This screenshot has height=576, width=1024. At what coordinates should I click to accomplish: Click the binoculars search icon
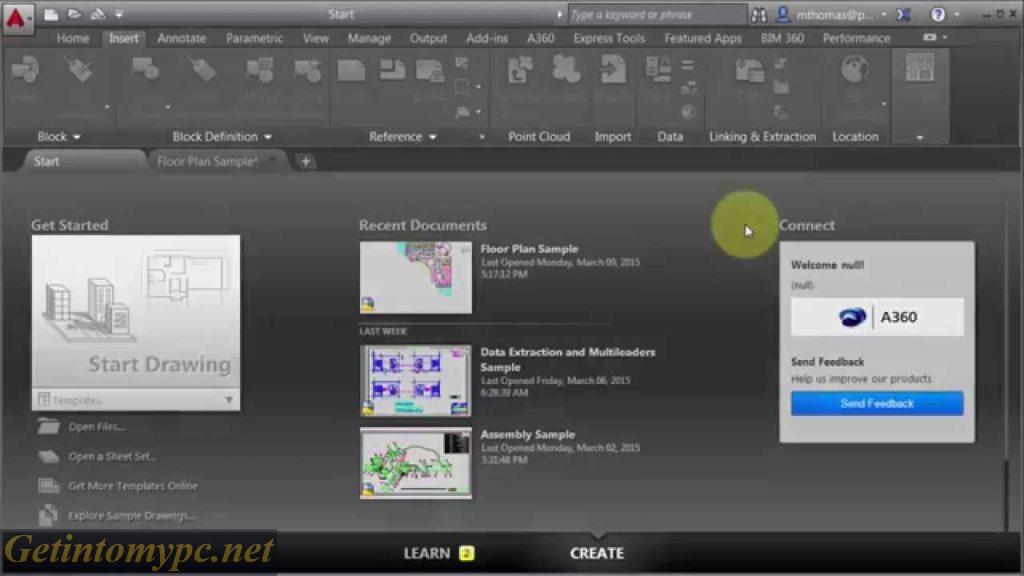[759, 14]
